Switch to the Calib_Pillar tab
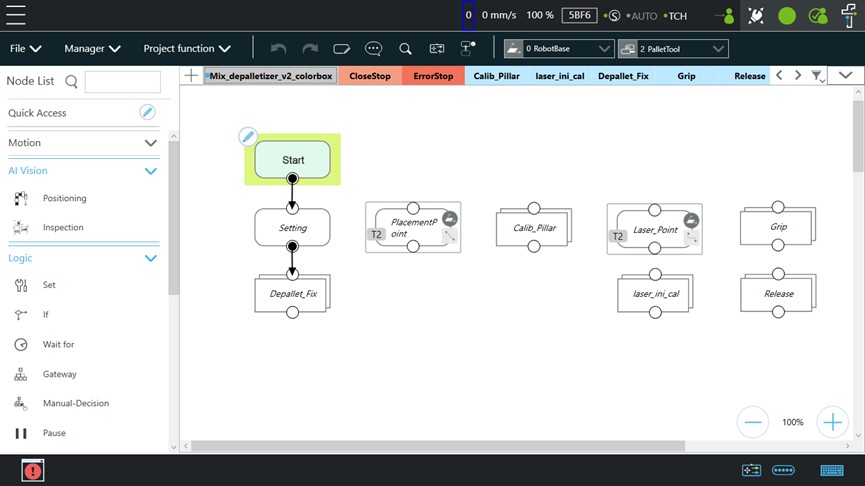The width and height of the screenshot is (865, 486). (496, 76)
